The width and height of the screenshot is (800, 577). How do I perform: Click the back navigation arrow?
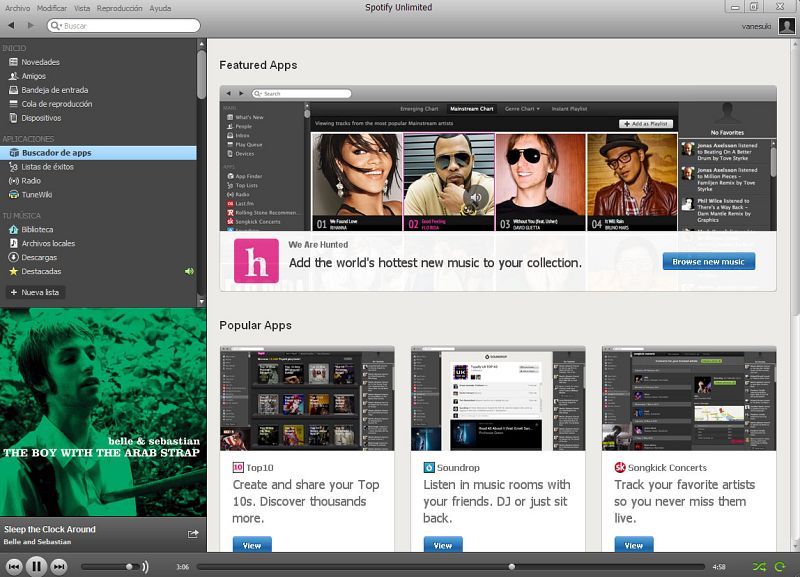pos(11,25)
